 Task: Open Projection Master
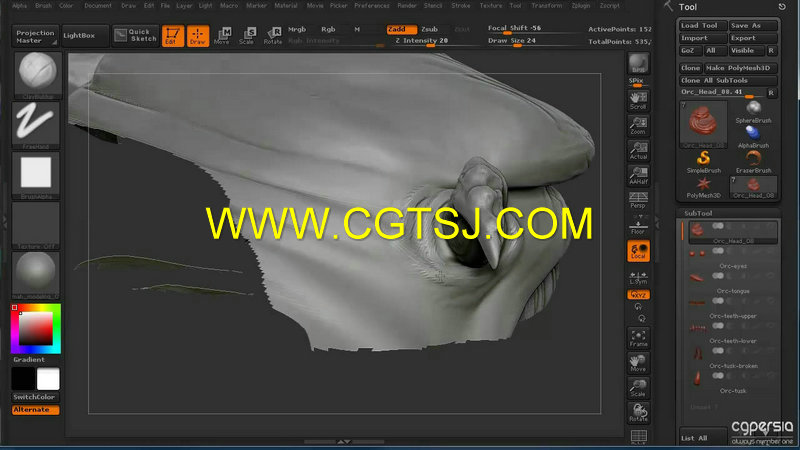pos(35,36)
